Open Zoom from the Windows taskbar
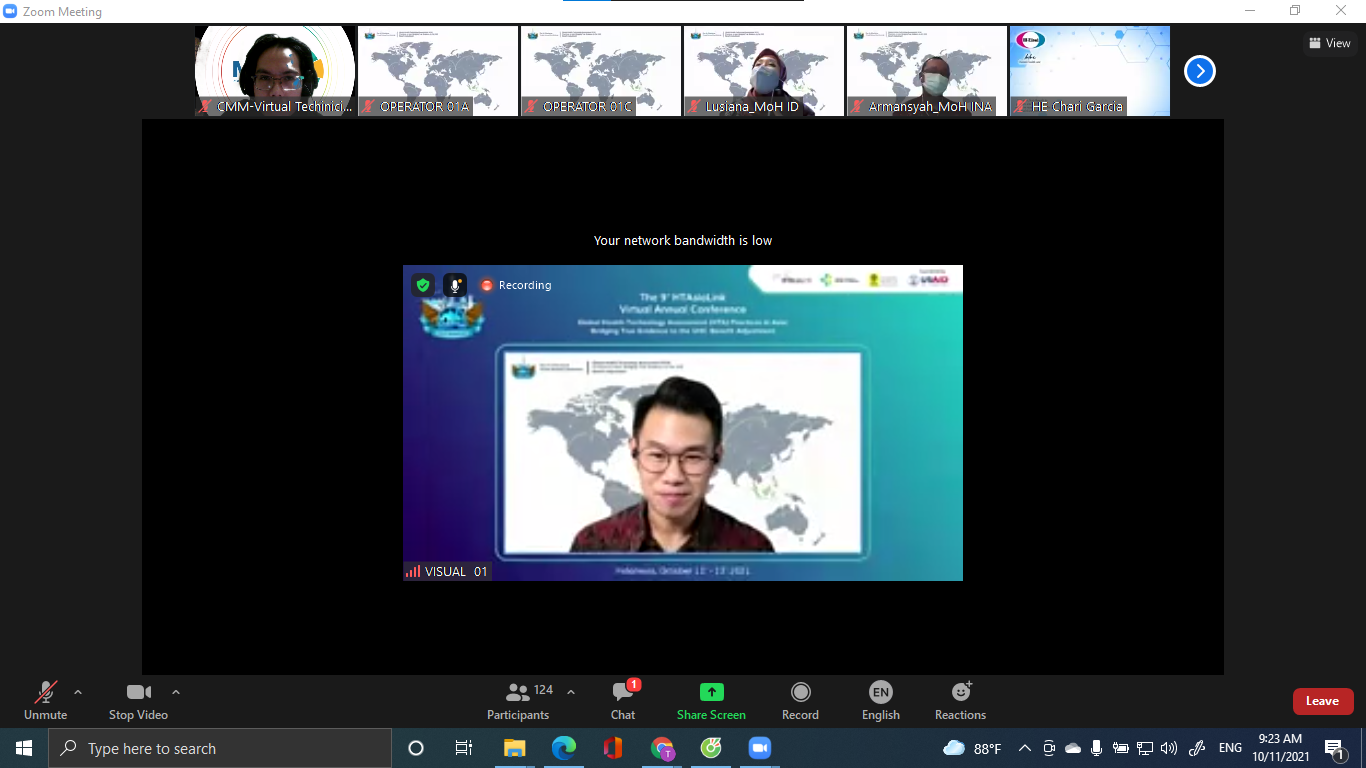Viewport: 1366px width, 768px height. pyautogui.click(x=760, y=748)
